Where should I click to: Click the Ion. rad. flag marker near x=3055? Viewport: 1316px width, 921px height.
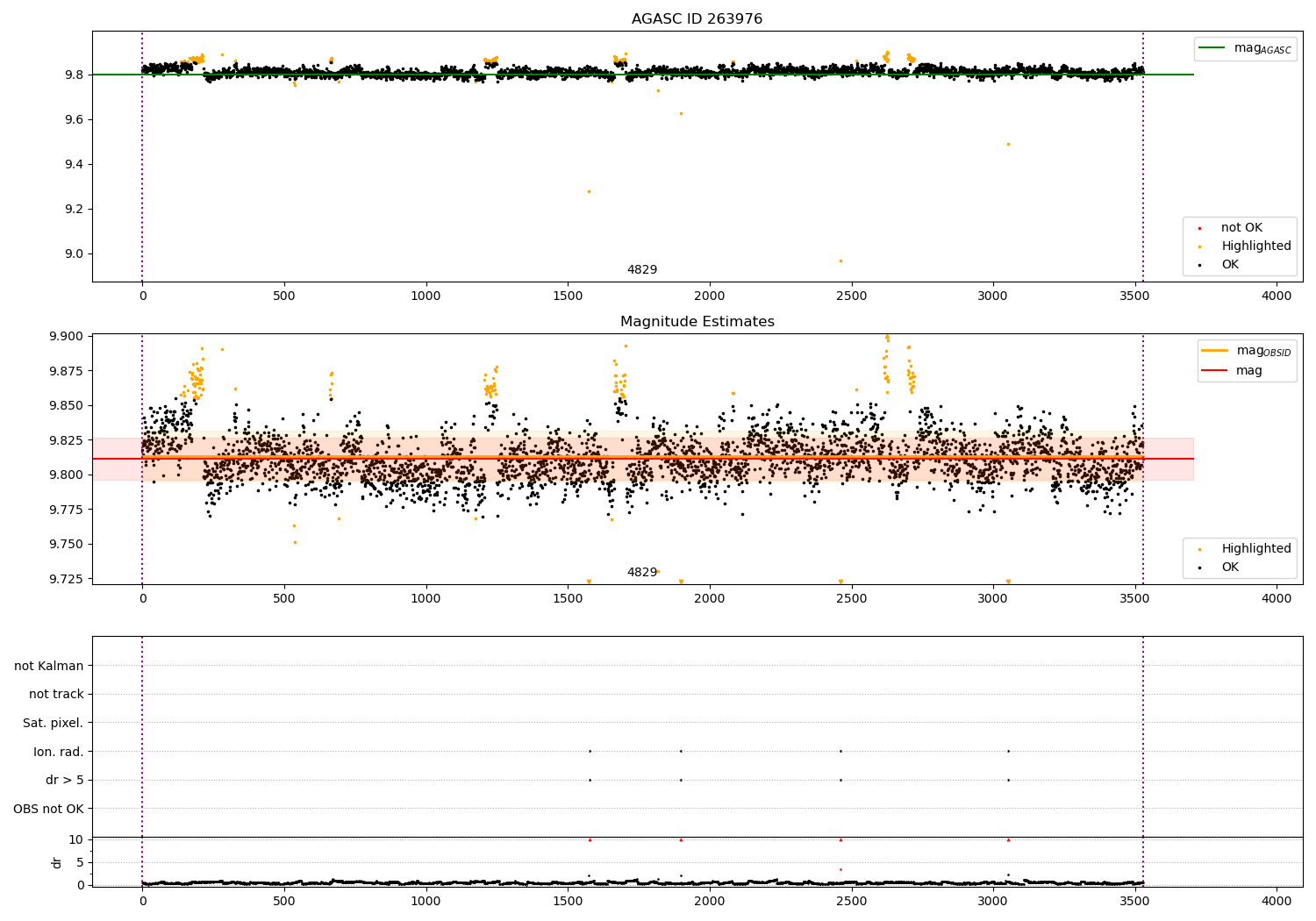(1008, 751)
